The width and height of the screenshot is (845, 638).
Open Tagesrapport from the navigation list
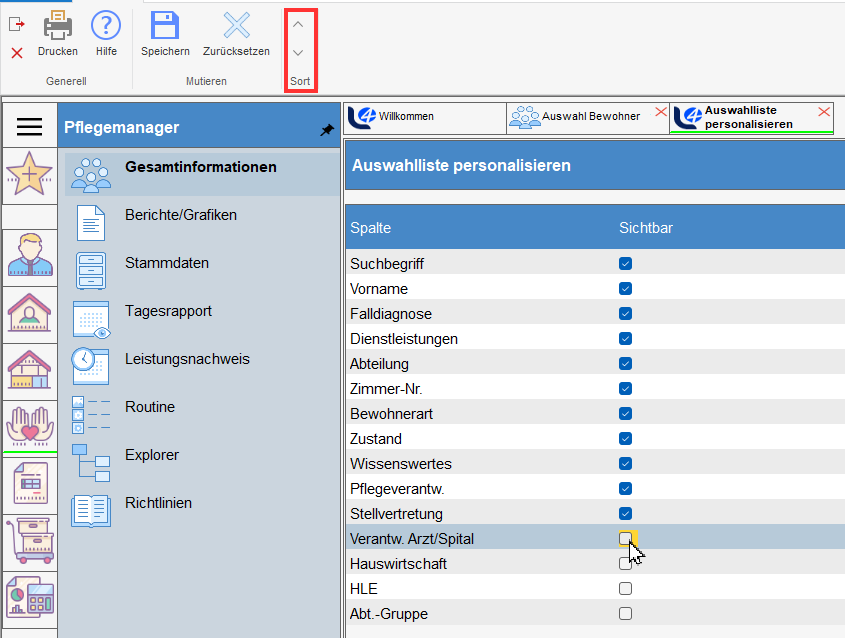tap(168, 311)
